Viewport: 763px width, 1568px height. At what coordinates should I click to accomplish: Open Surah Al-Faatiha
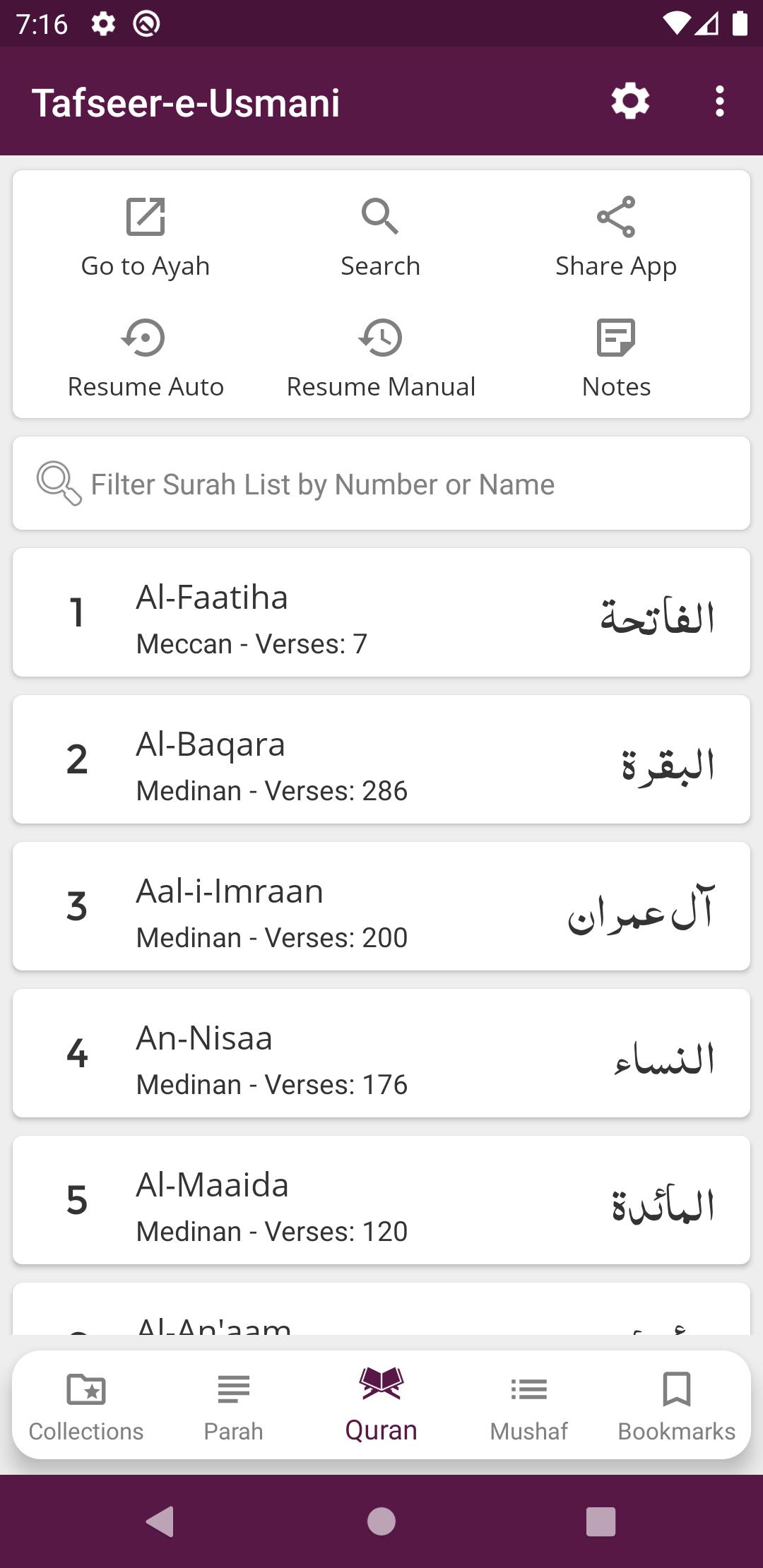381,613
